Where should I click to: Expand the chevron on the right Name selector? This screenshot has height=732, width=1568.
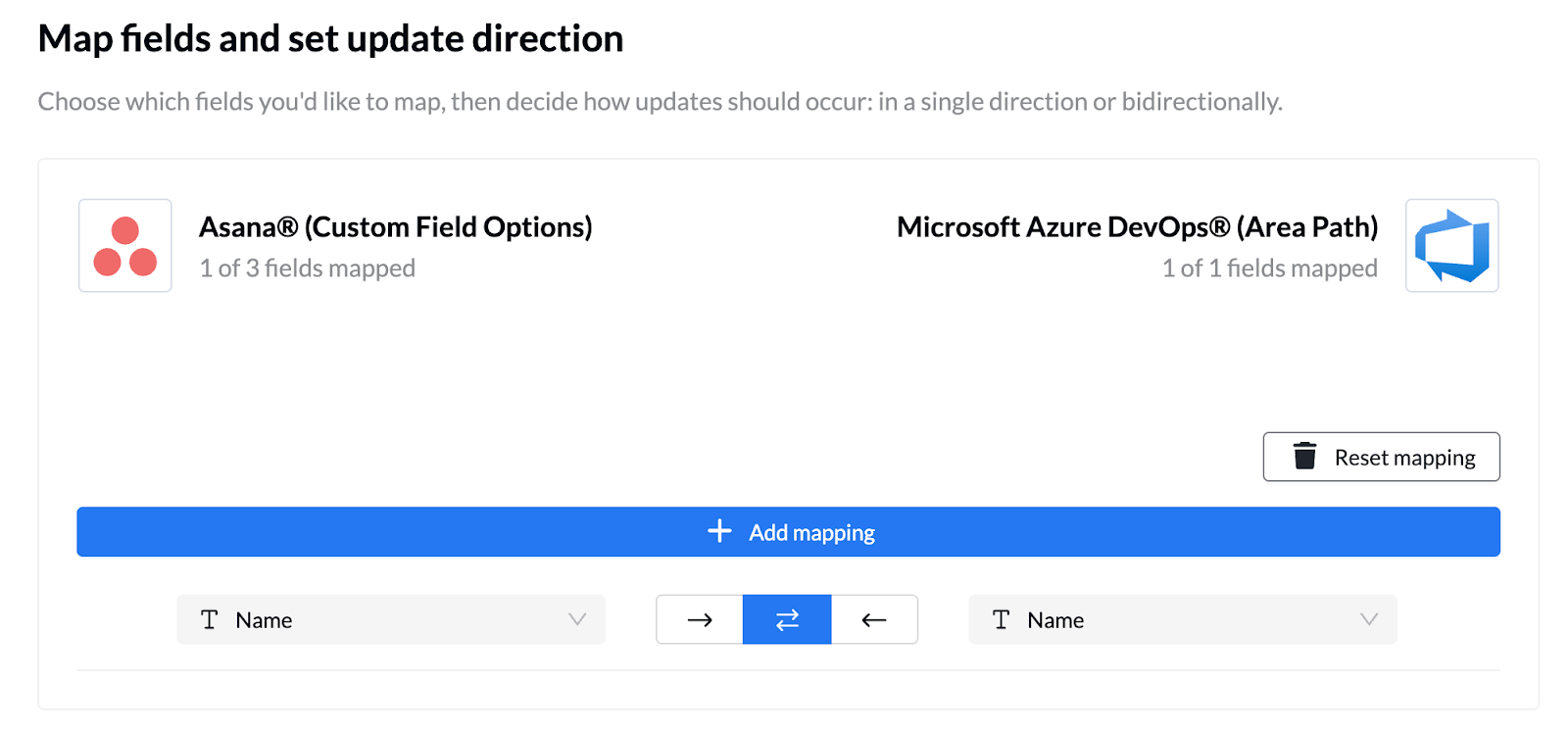coord(1369,619)
